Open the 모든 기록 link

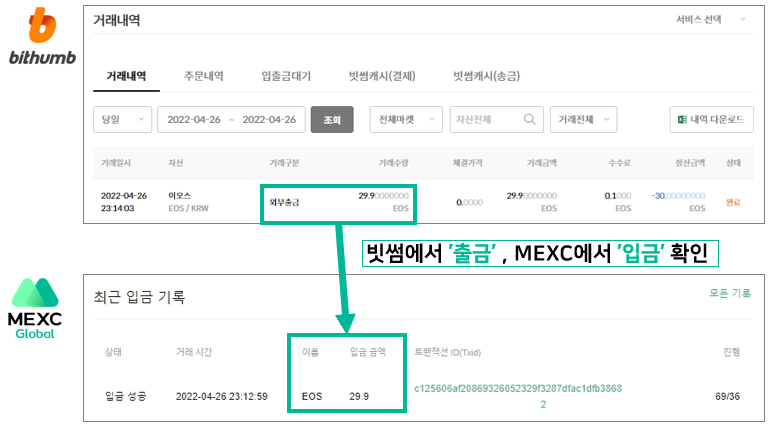coord(730,293)
